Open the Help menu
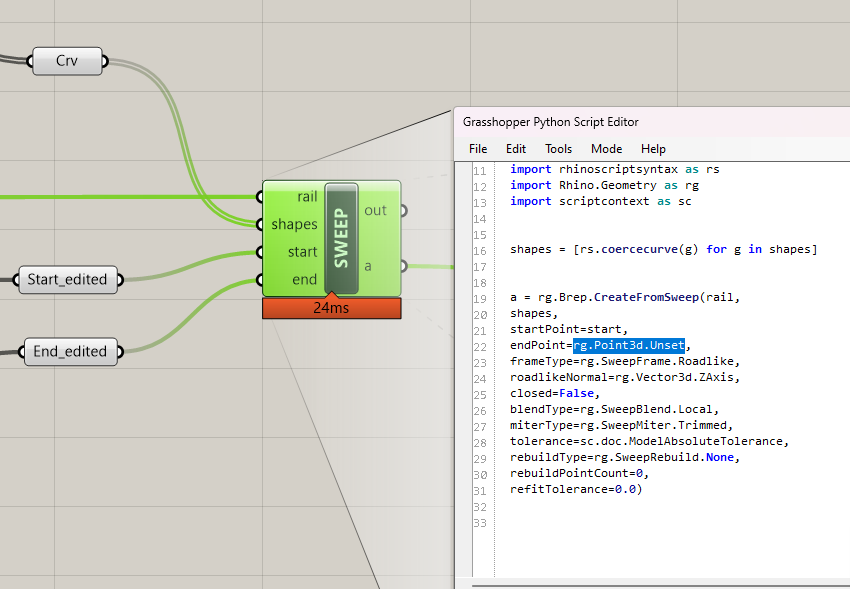 pos(652,148)
